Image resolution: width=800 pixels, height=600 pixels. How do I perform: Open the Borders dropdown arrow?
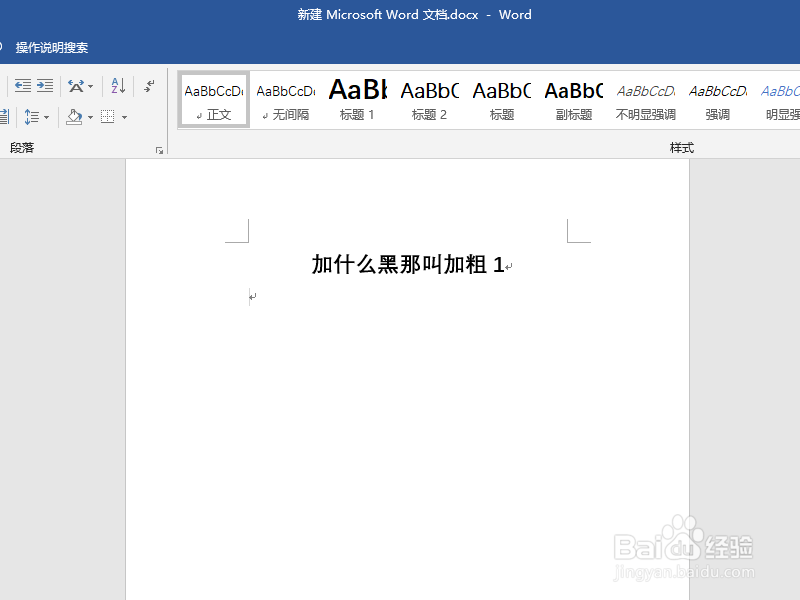pos(124,116)
